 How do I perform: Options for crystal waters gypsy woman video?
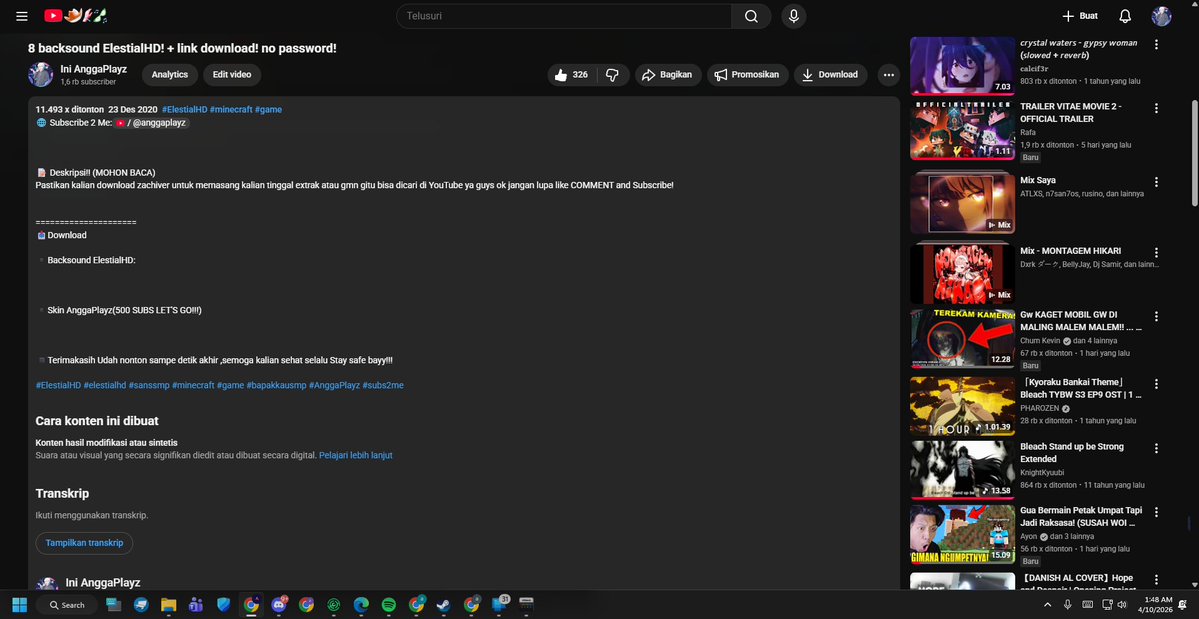[x=1156, y=44]
